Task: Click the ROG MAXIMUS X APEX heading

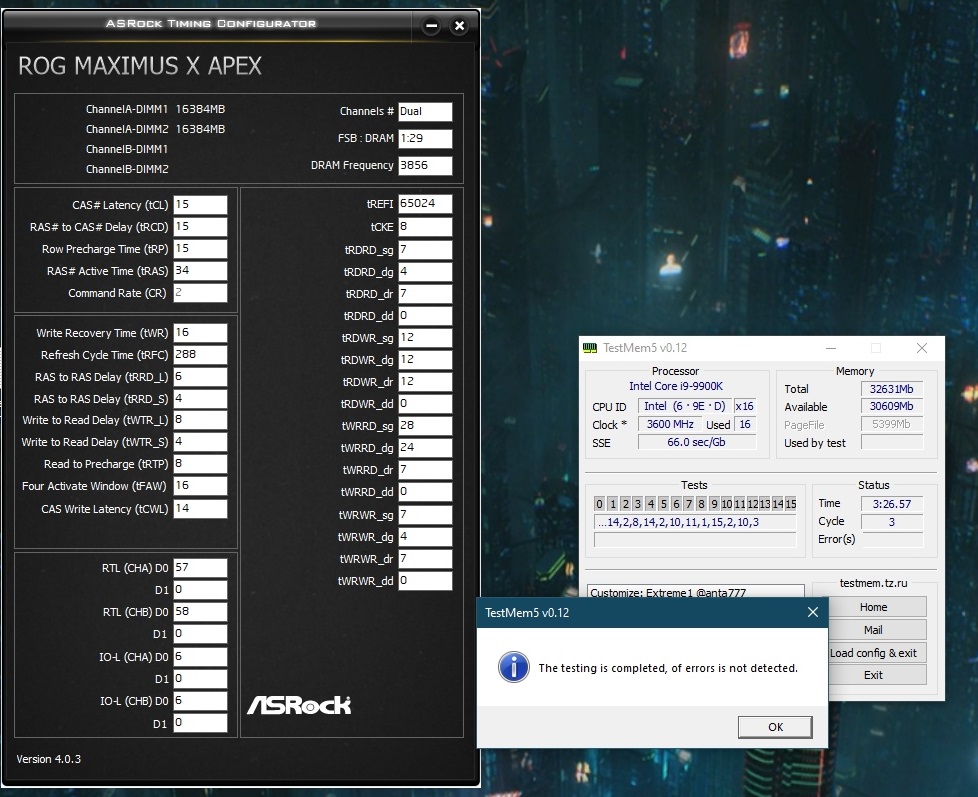Action: pos(140,65)
